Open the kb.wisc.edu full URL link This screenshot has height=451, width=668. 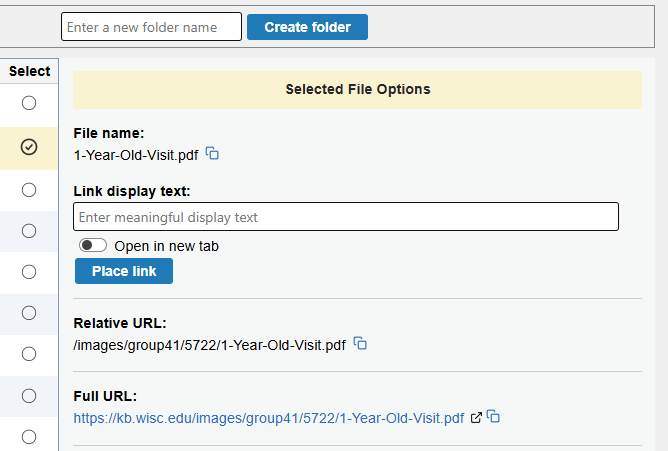click(269, 418)
